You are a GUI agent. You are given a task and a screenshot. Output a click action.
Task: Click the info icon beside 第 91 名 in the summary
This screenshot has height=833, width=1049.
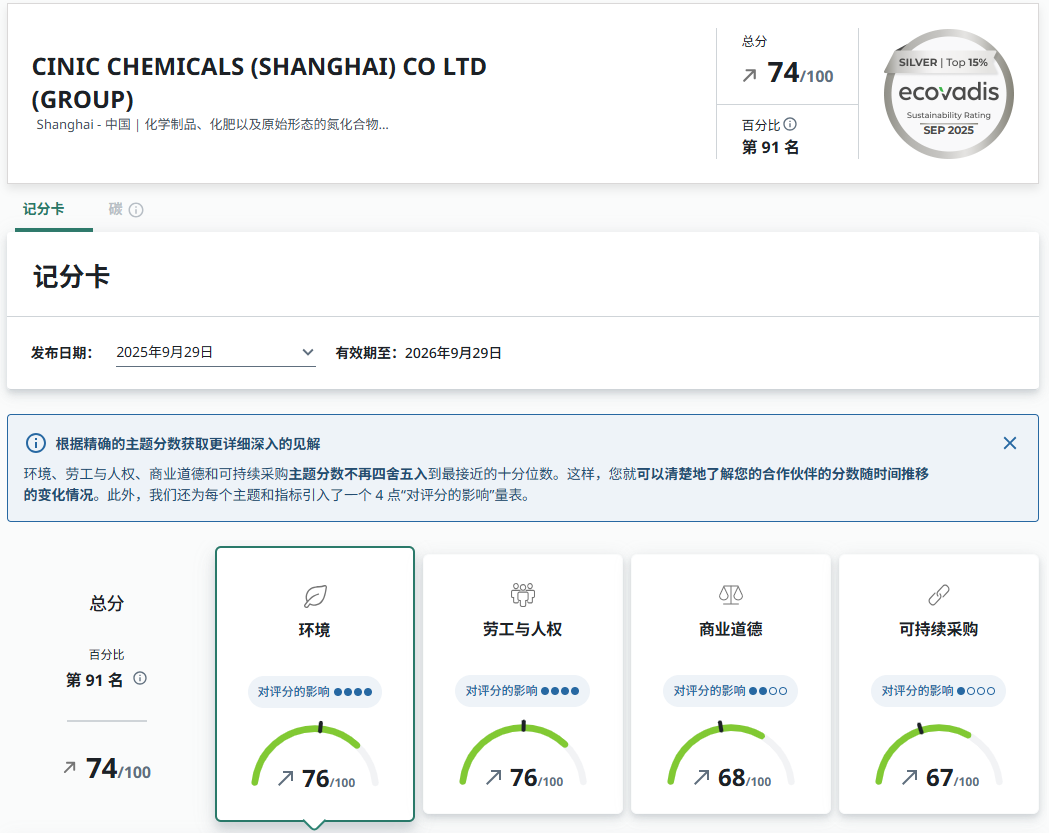(140, 679)
